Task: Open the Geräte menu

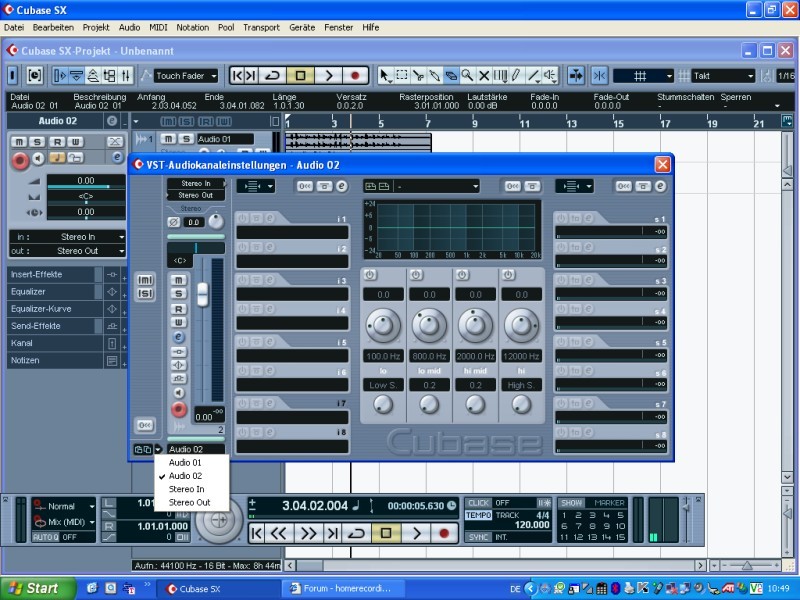Action: tap(302, 28)
